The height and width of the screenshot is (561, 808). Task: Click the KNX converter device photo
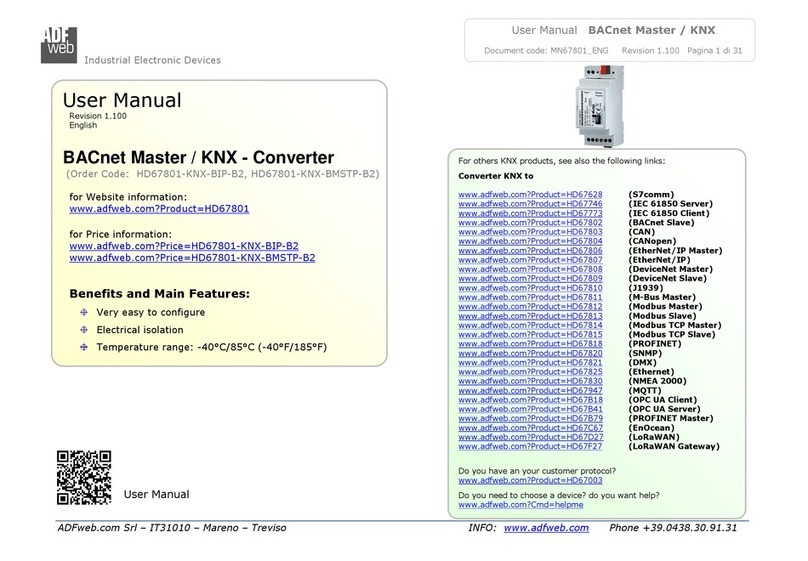click(x=600, y=106)
